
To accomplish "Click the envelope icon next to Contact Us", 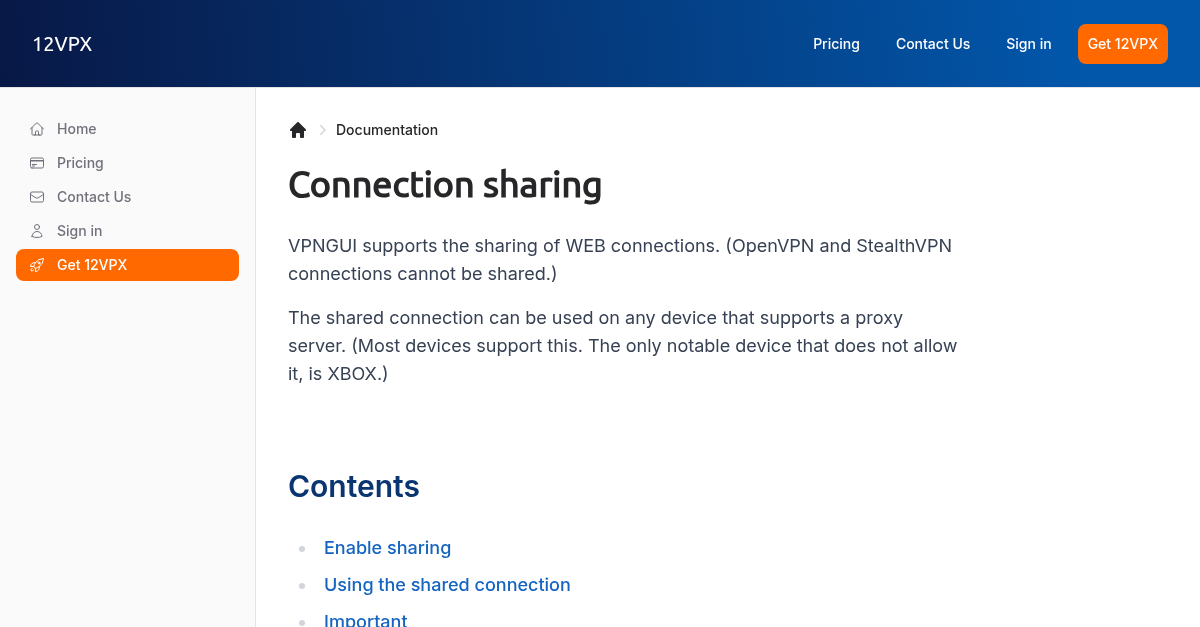I will [36, 197].
